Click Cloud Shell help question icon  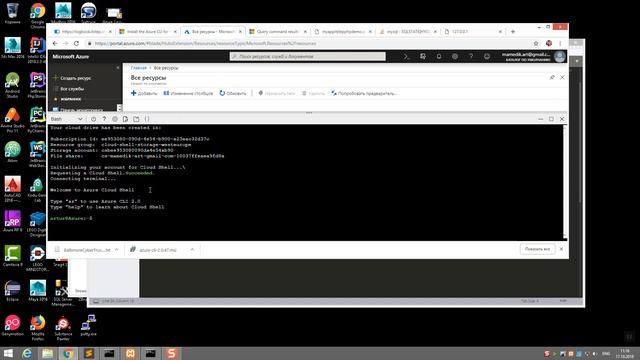coord(104,119)
